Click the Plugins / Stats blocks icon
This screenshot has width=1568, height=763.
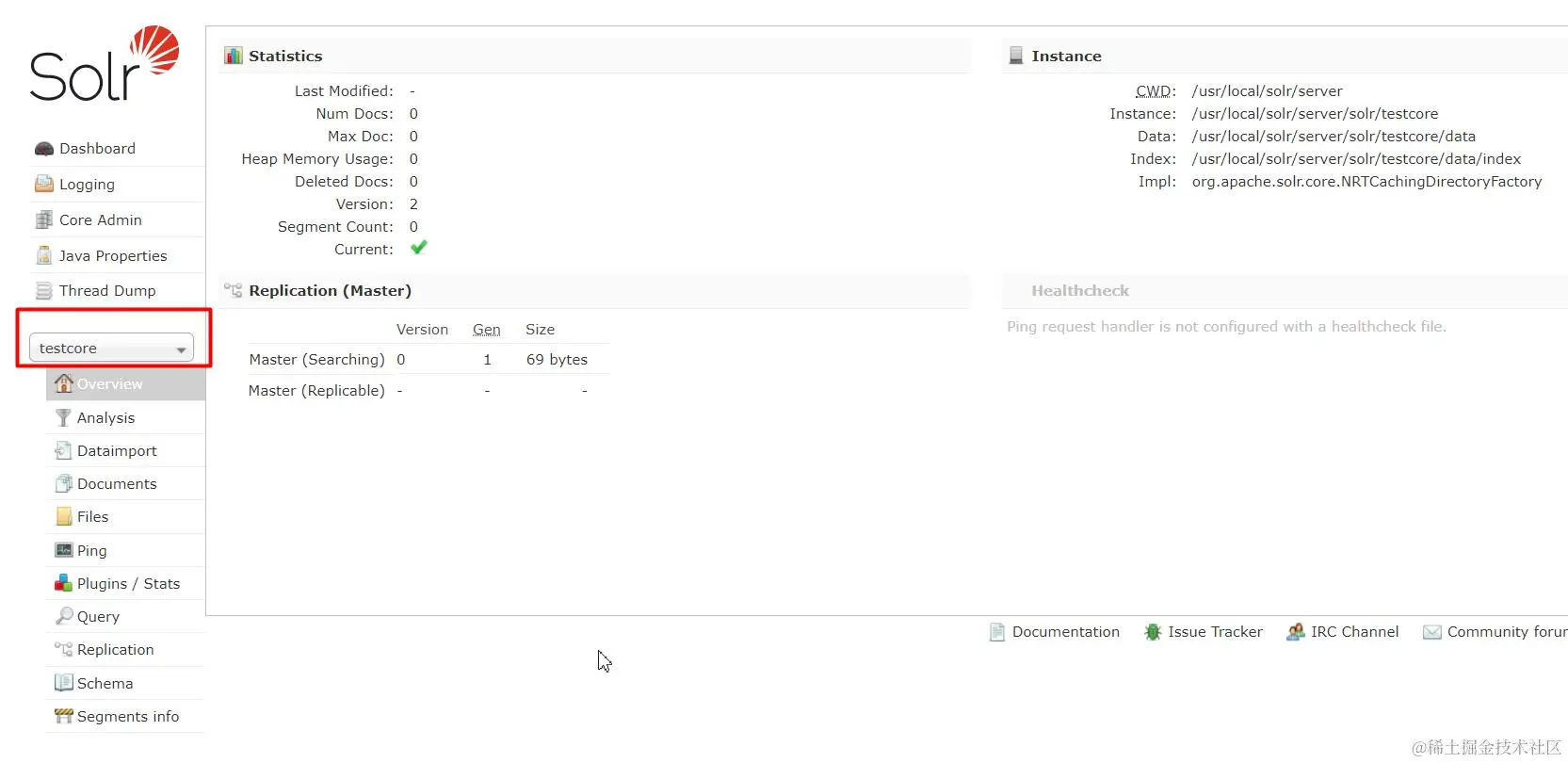[63, 583]
